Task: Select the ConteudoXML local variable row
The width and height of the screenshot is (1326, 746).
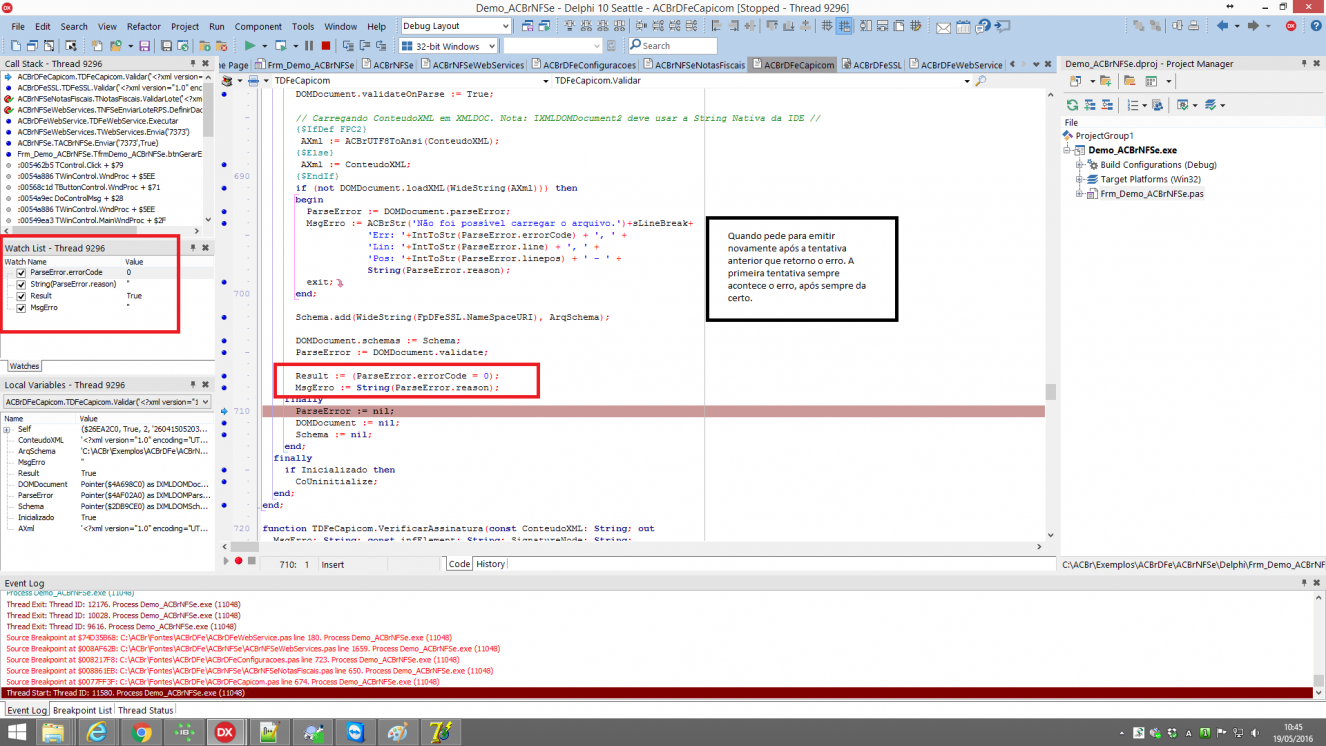Action: (x=106, y=440)
